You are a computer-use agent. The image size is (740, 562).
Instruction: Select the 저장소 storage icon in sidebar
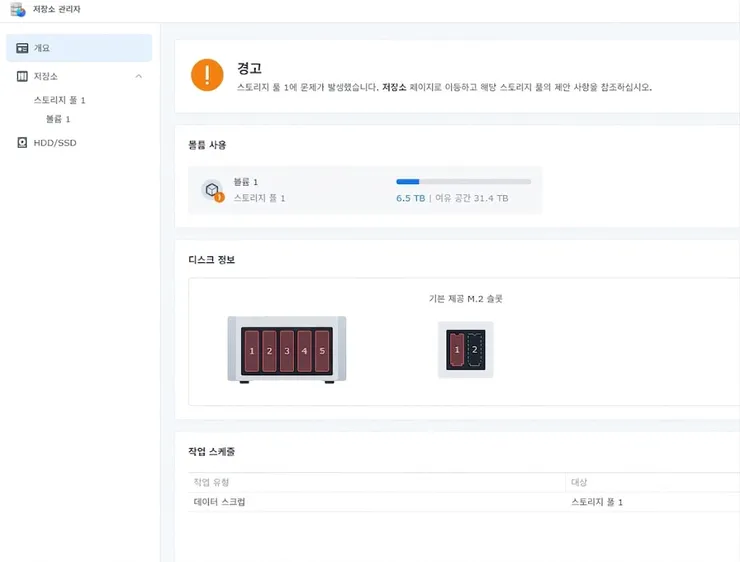22,76
